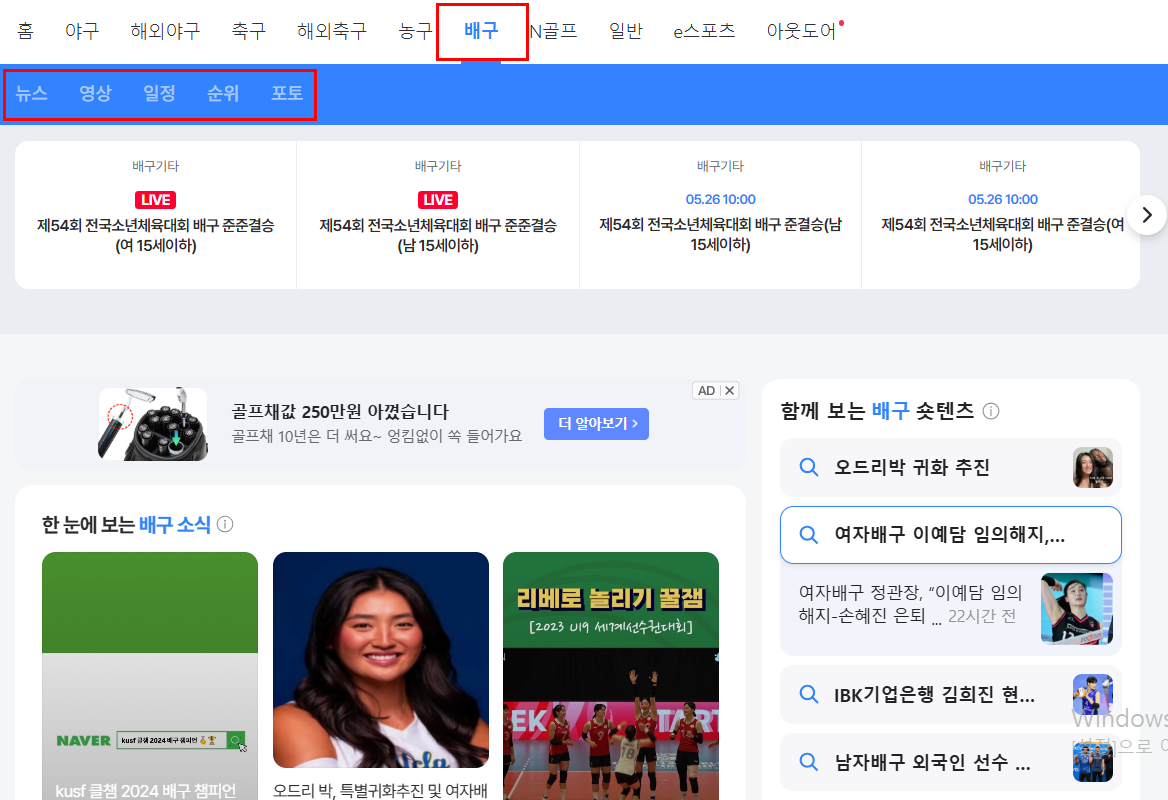Select 뉴스 in the volleyball submenu
Viewport: 1168px width, 800px height.
point(32,93)
